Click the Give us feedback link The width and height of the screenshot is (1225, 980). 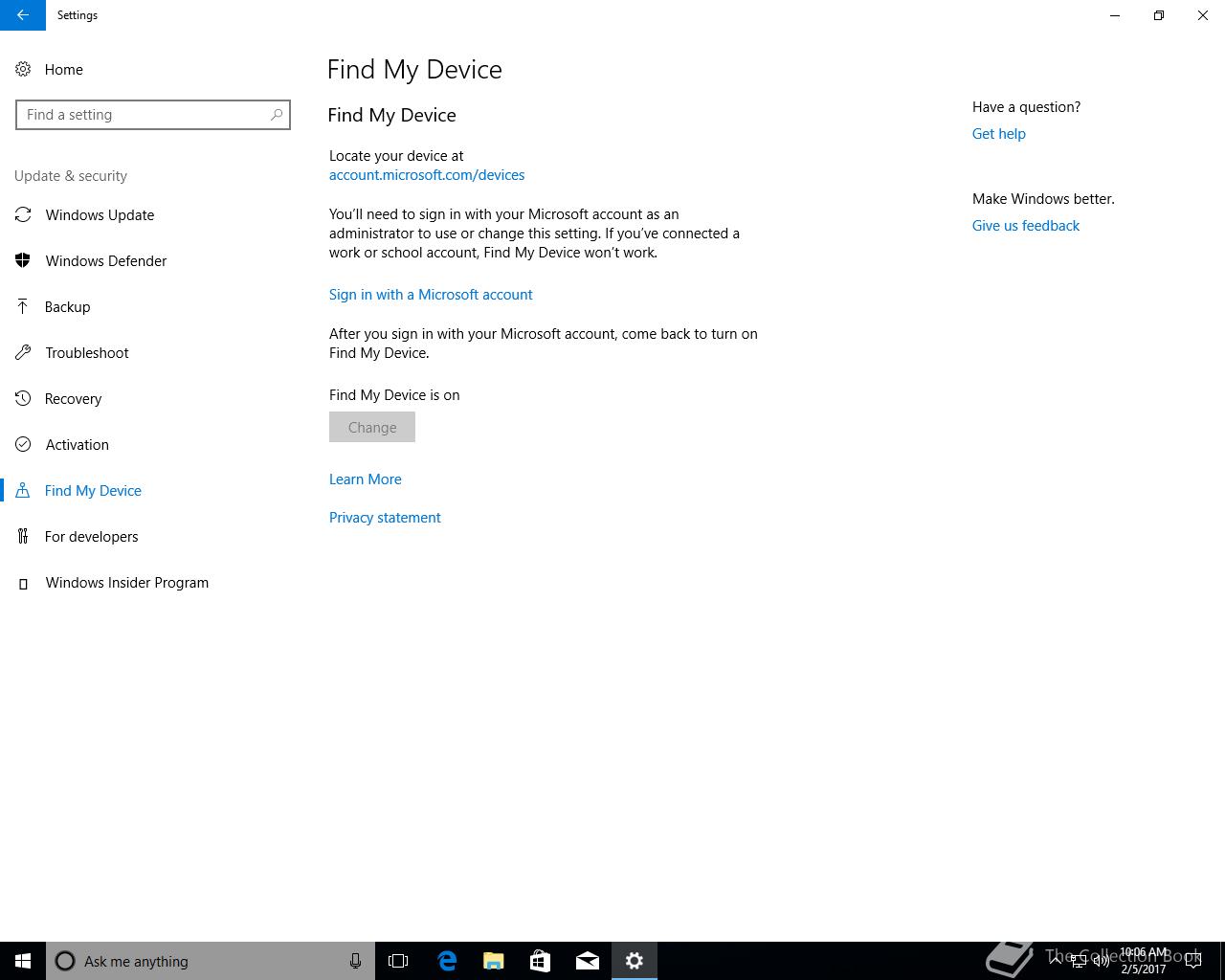tap(1026, 226)
